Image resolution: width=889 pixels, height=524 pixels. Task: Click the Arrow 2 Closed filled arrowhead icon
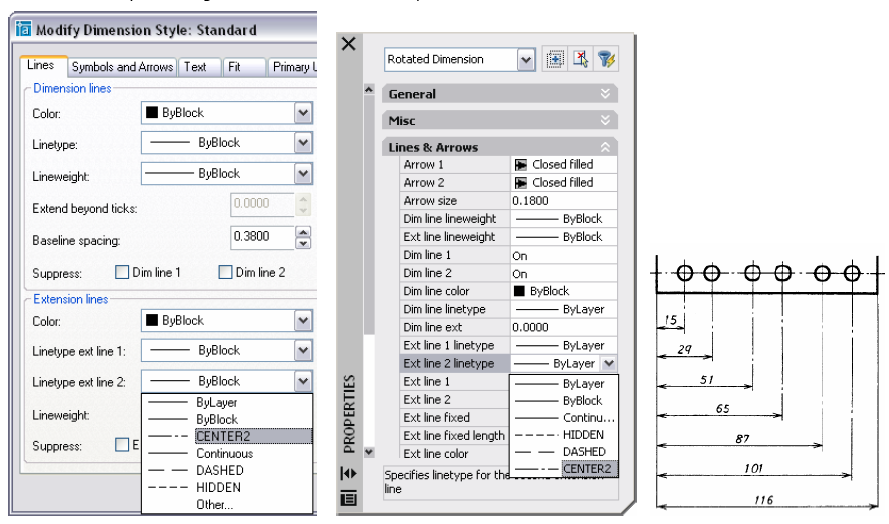click(x=520, y=183)
